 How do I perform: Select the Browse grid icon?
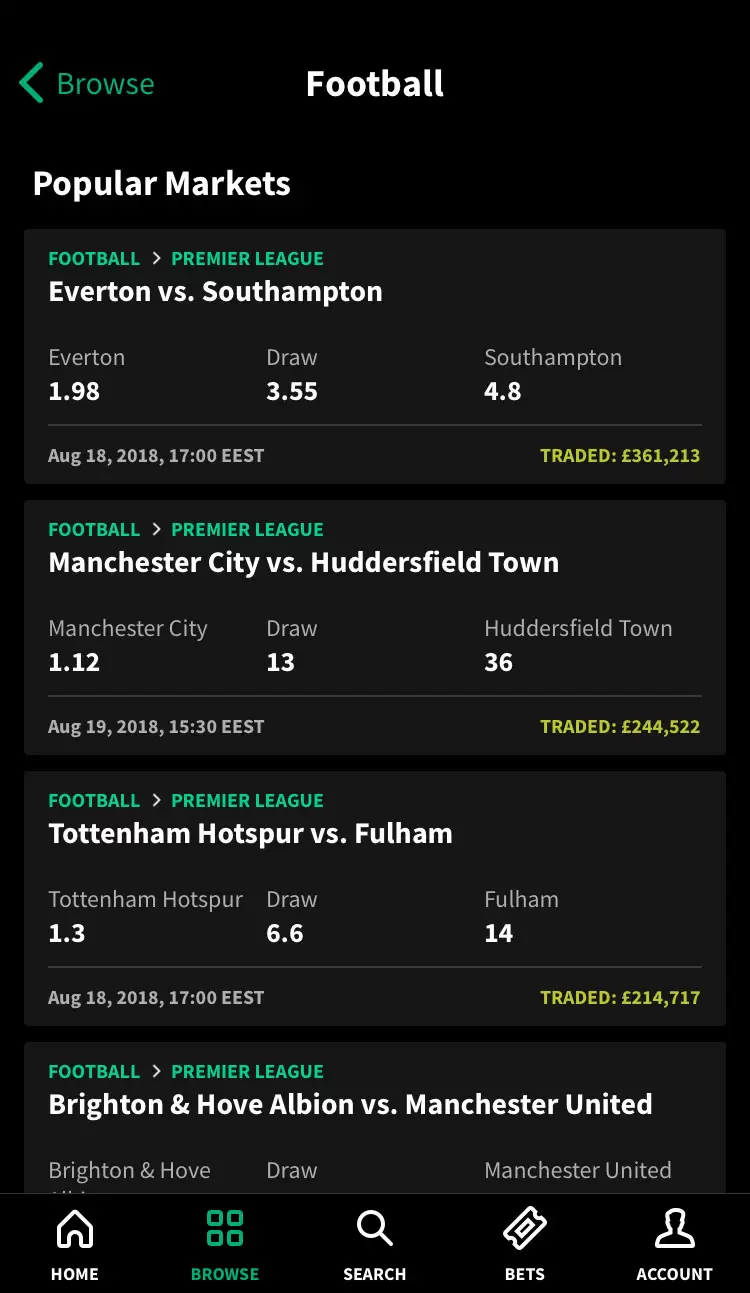pos(225,1228)
